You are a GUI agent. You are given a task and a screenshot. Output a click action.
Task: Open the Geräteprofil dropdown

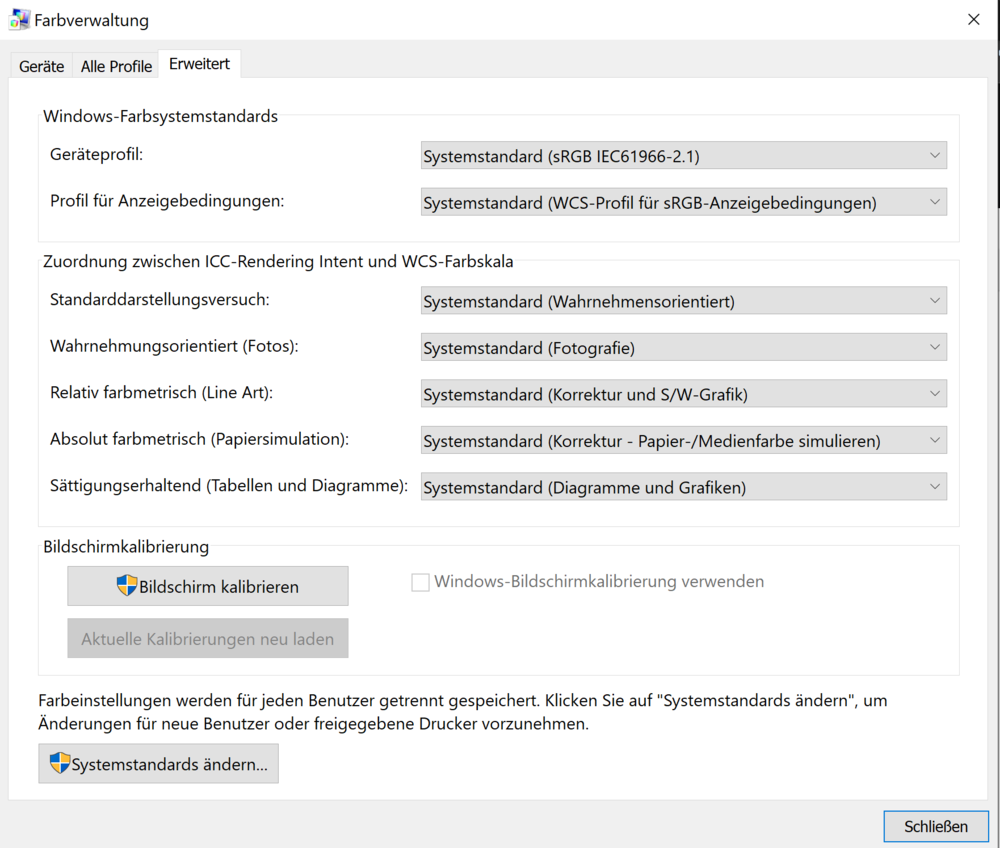coord(683,156)
